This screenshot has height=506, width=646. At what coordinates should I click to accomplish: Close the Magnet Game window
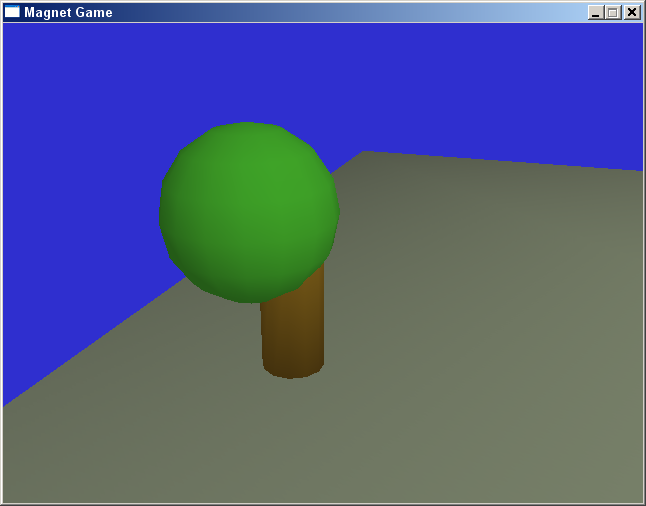coord(632,12)
